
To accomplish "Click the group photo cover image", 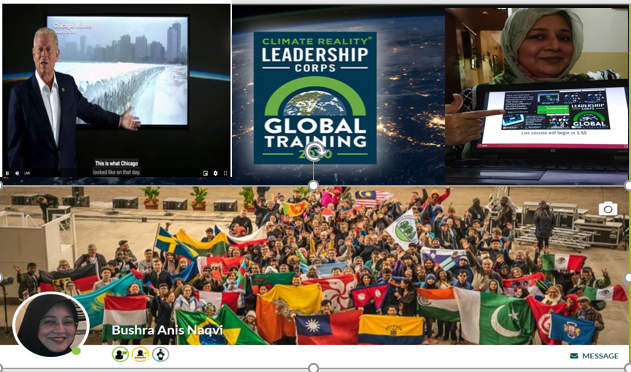I will click(x=314, y=266).
